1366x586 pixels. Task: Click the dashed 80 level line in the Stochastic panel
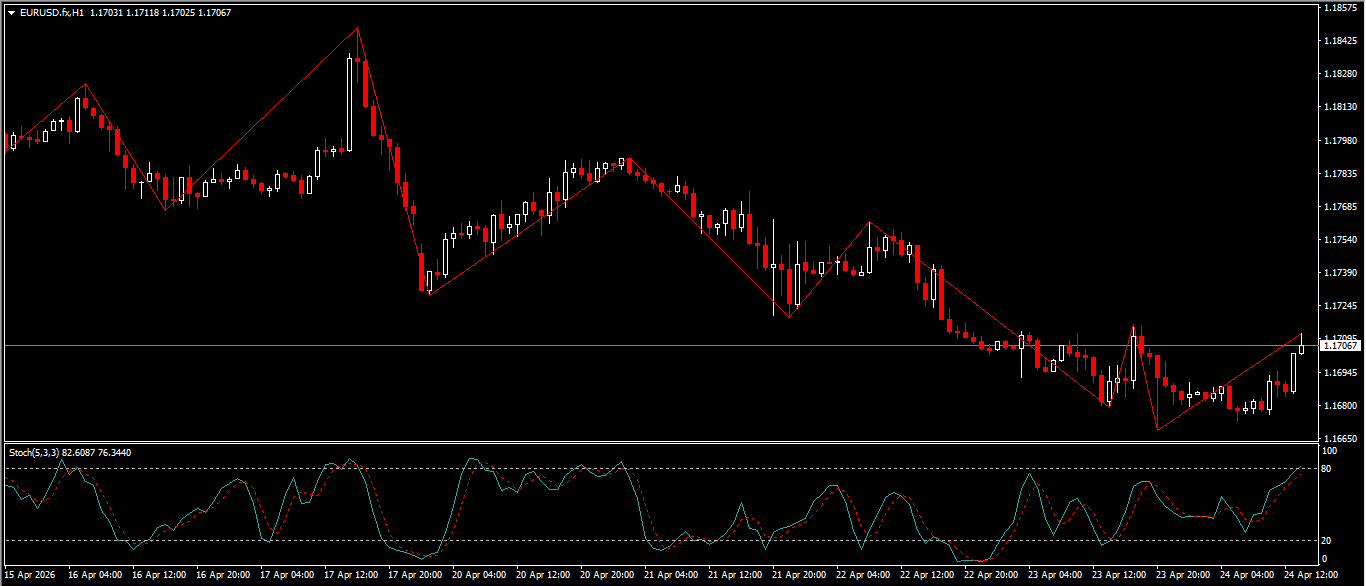coord(600,466)
